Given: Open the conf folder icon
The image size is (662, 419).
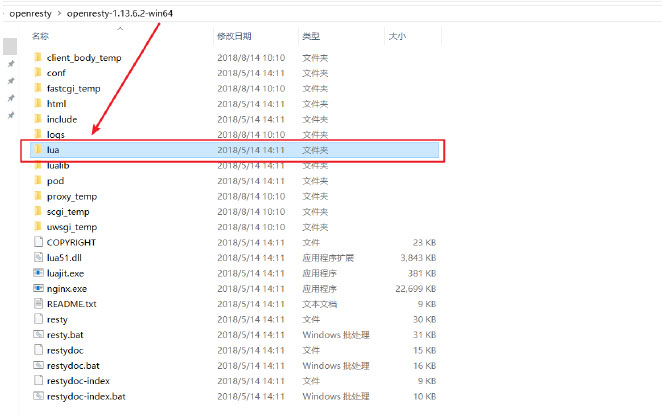Looking at the screenshot, I should [x=38, y=72].
